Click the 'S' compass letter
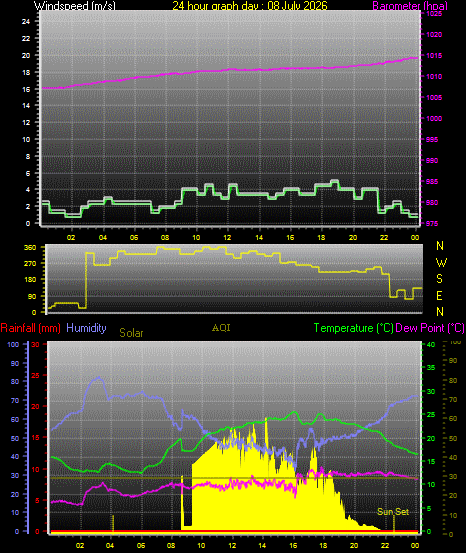The image size is (466, 553). tap(440, 279)
